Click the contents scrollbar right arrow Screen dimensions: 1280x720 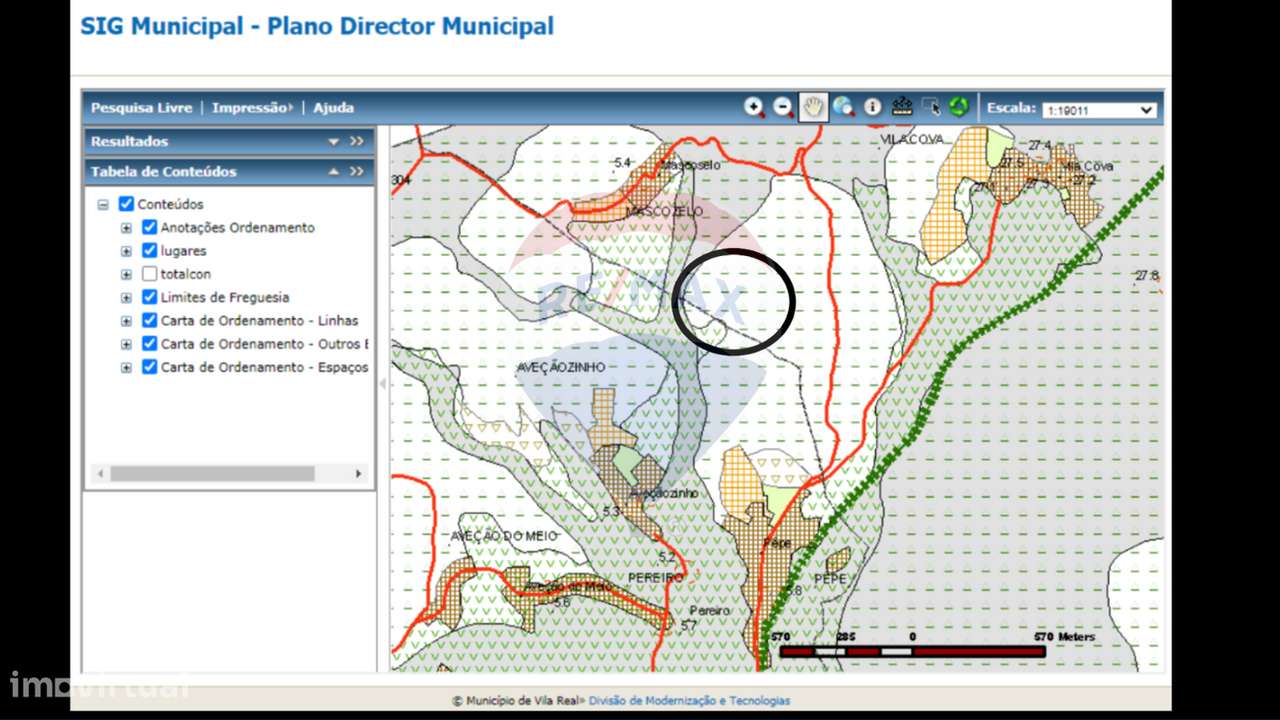pyautogui.click(x=359, y=473)
